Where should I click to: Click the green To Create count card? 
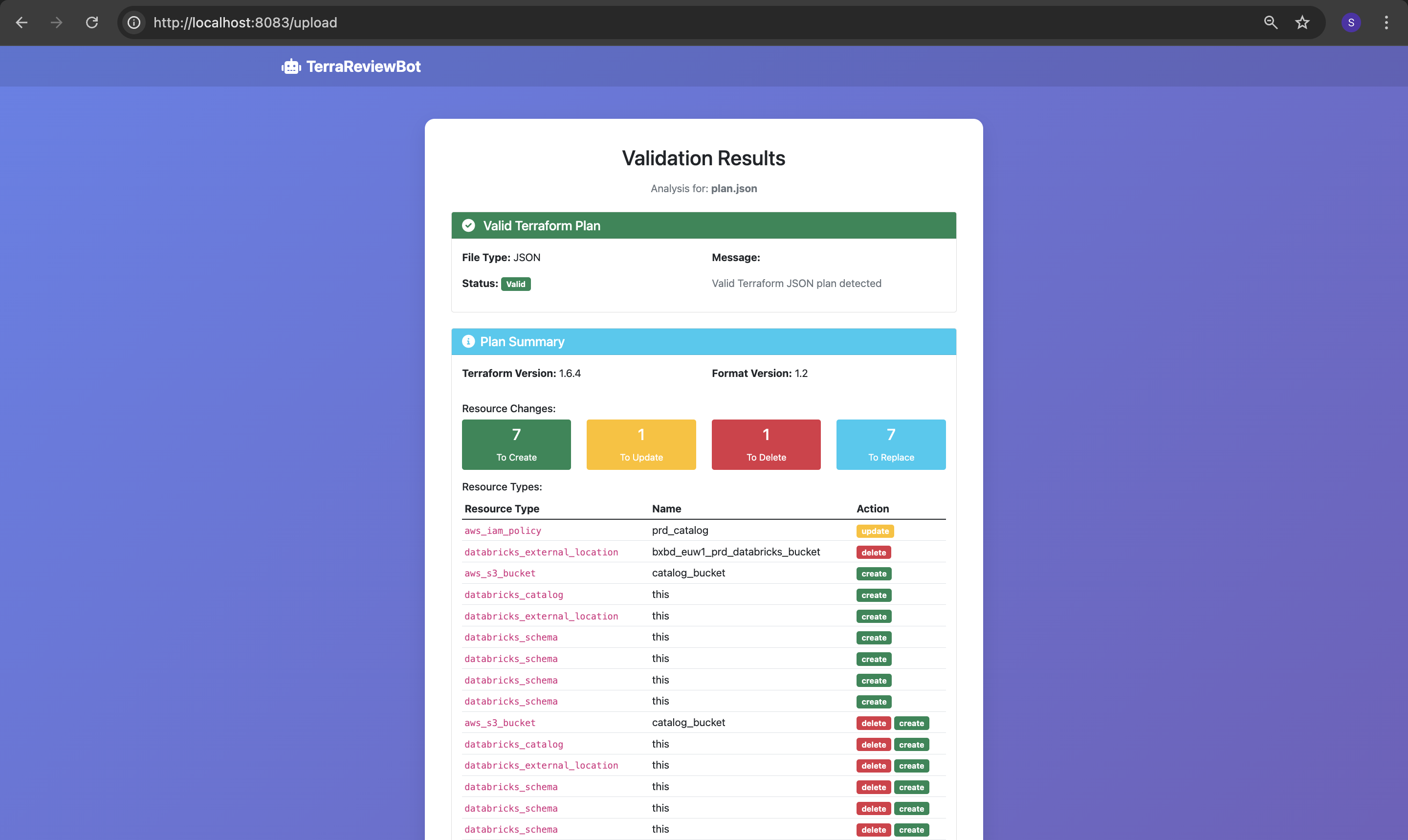pos(516,444)
